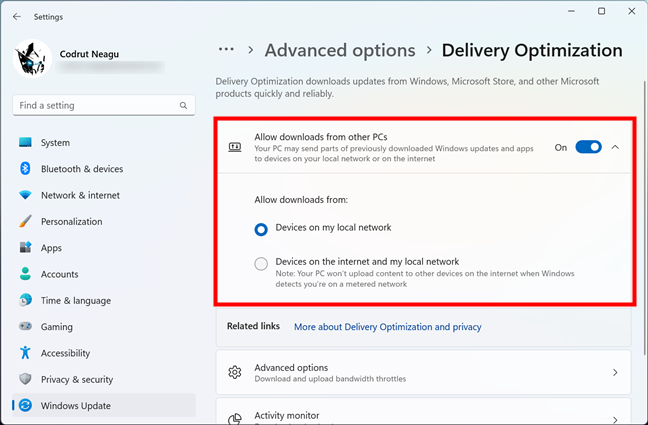Click the back arrow icon in Settings
The width and height of the screenshot is (648, 425).
click(x=17, y=17)
